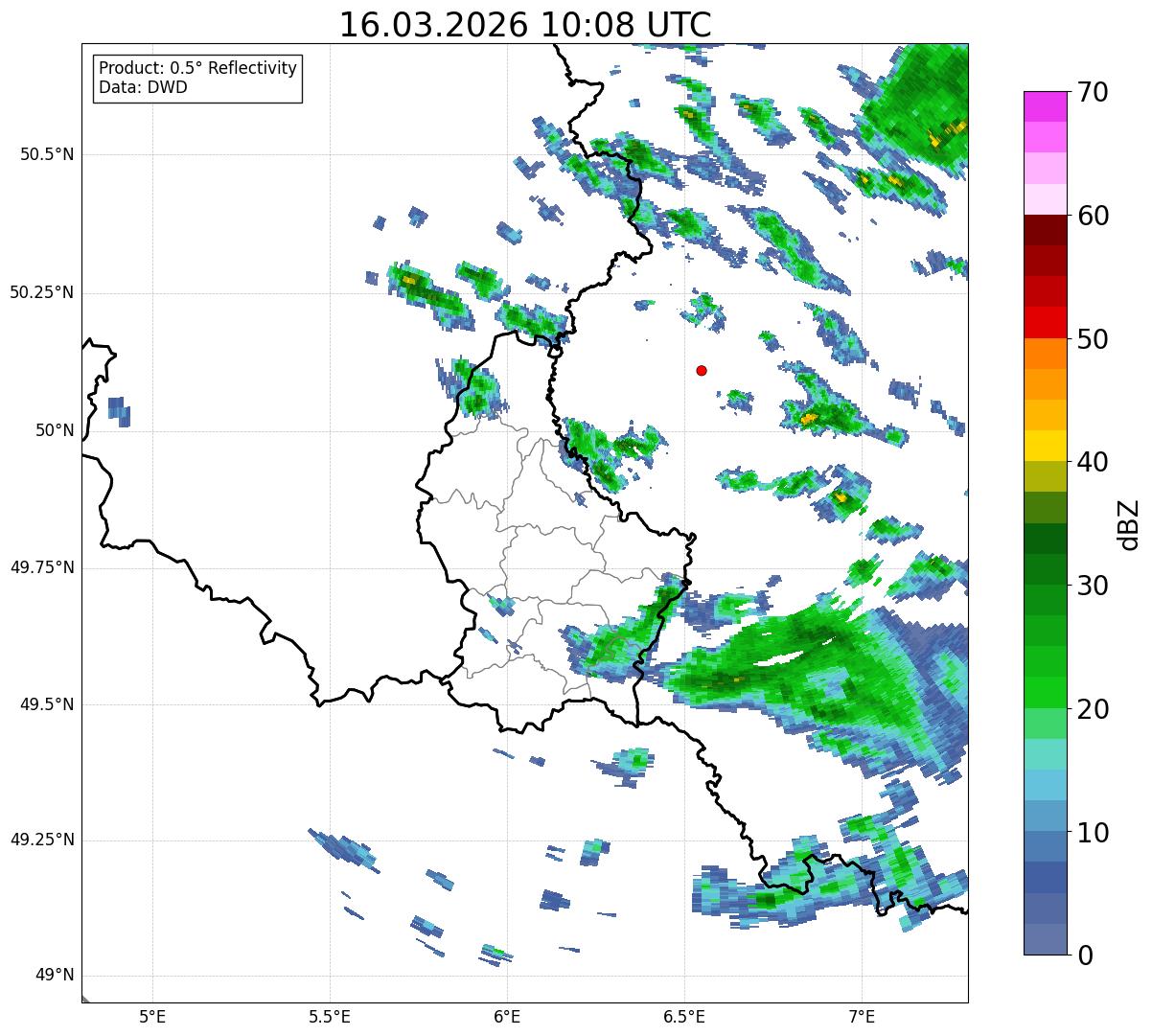
Task: Click the 5°E longitude tick label
Action: (152, 1015)
